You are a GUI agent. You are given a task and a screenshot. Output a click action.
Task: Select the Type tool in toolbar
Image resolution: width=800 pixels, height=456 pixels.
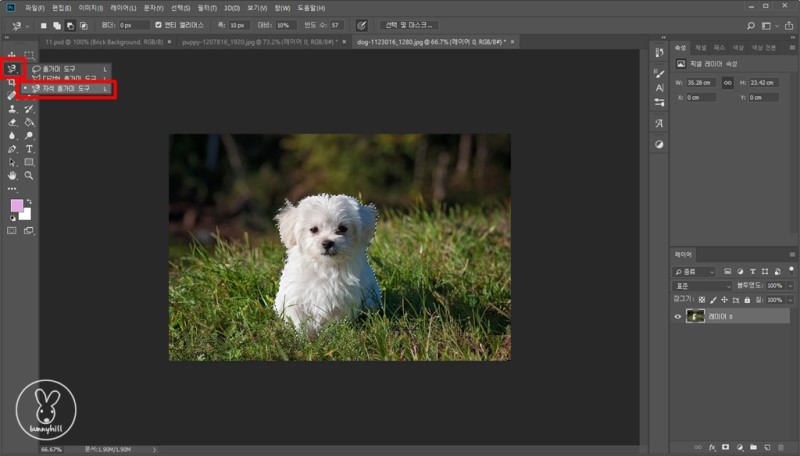tap(29, 148)
